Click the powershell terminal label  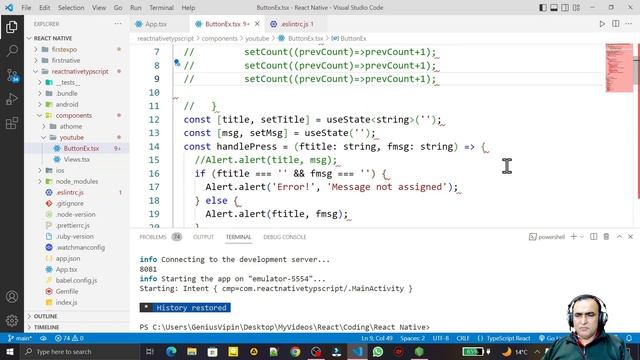pos(547,237)
